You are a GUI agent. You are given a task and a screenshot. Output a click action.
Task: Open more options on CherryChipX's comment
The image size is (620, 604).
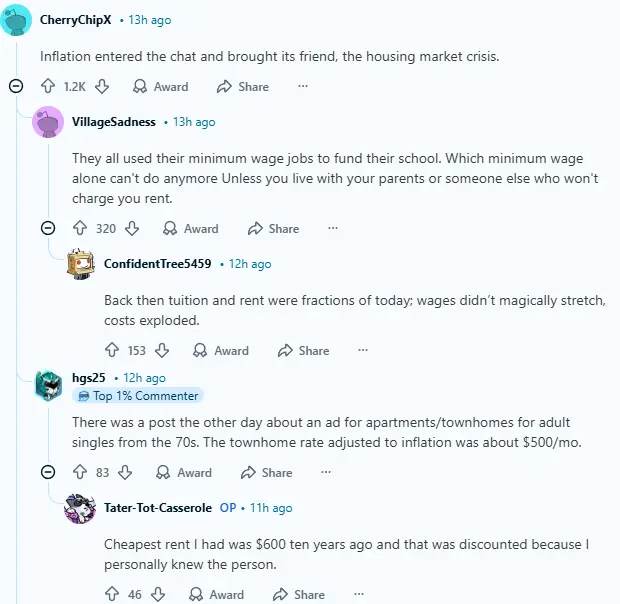coord(303,87)
